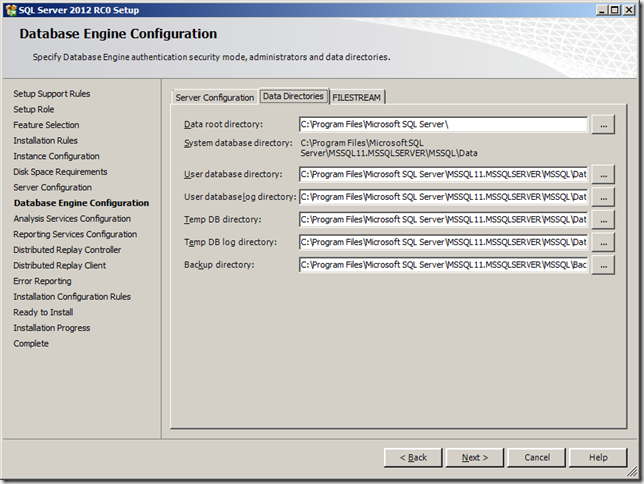Screen dimensions: 644x484
Task: Click the User database directory field
Action: tap(443, 174)
